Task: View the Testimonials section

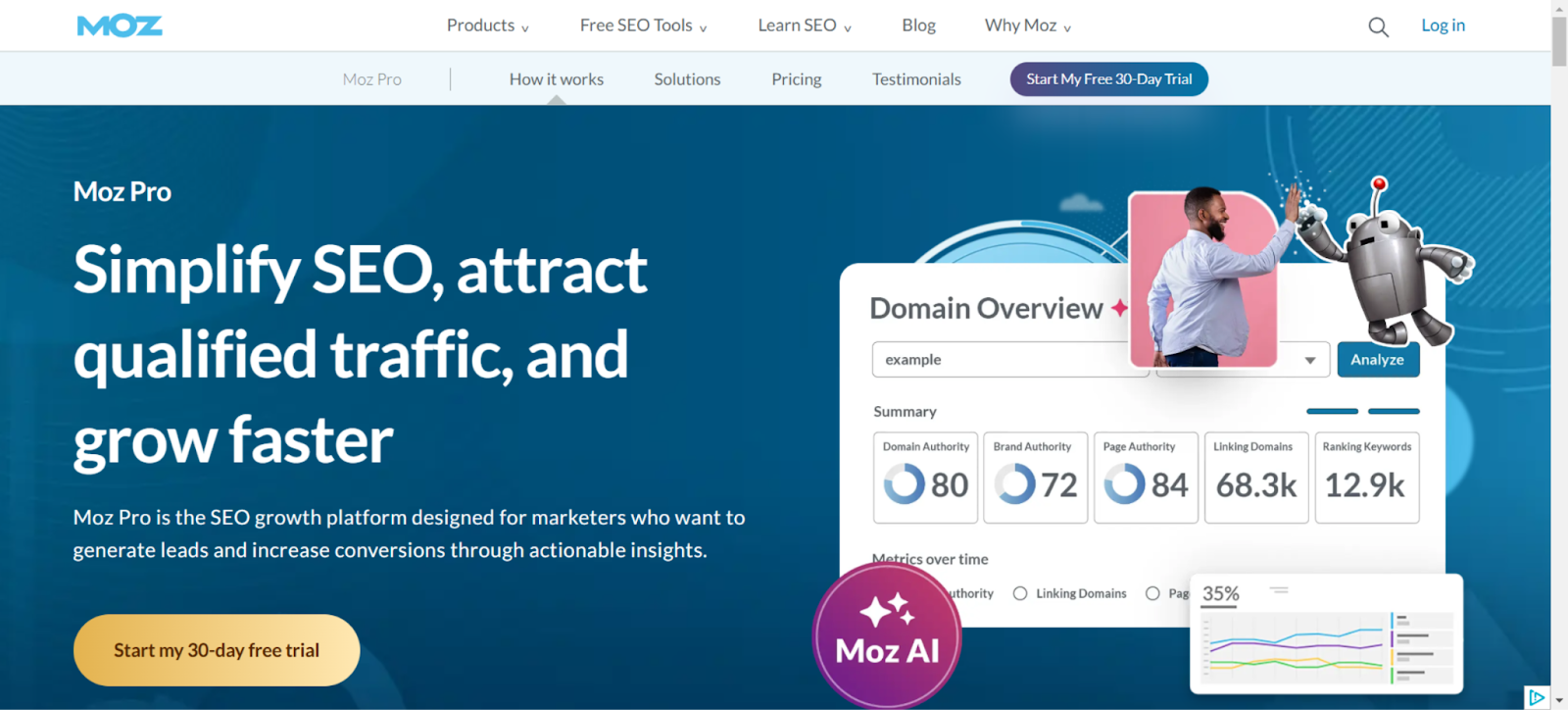Action: pyautogui.click(x=916, y=79)
